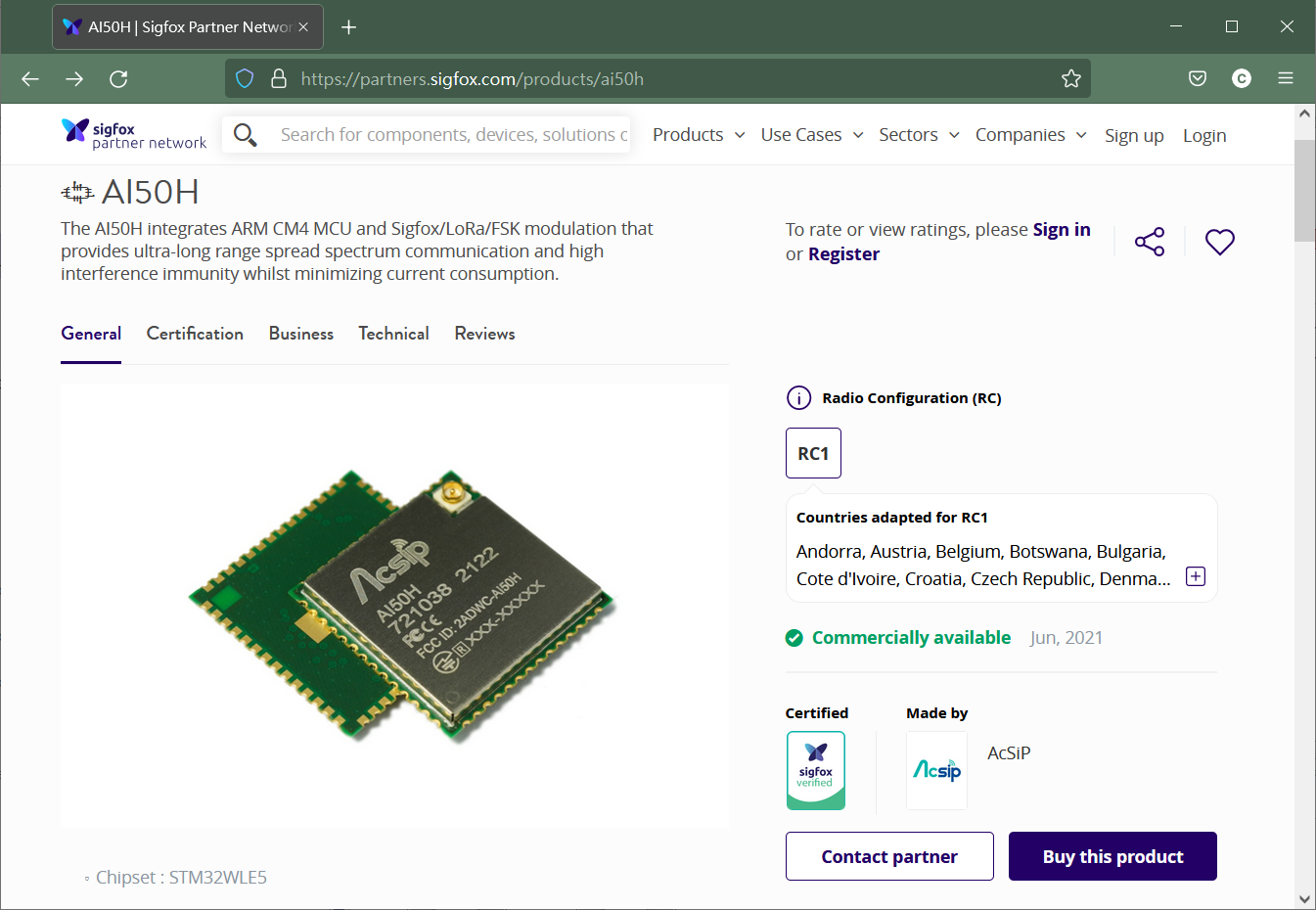Click the Chipset : STM32WLE5 text
The height and width of the screenshot is (910, 1316).
coord(181,878)
